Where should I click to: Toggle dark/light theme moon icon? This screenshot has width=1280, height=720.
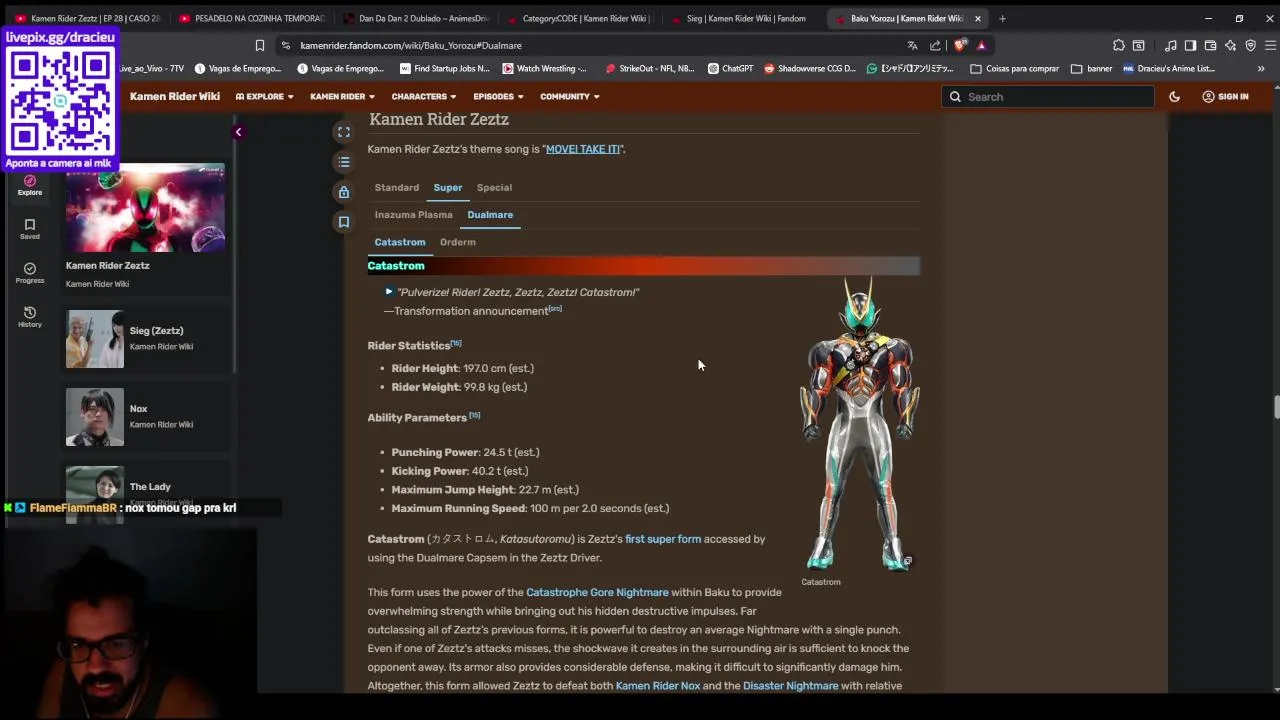point(1175,97)
